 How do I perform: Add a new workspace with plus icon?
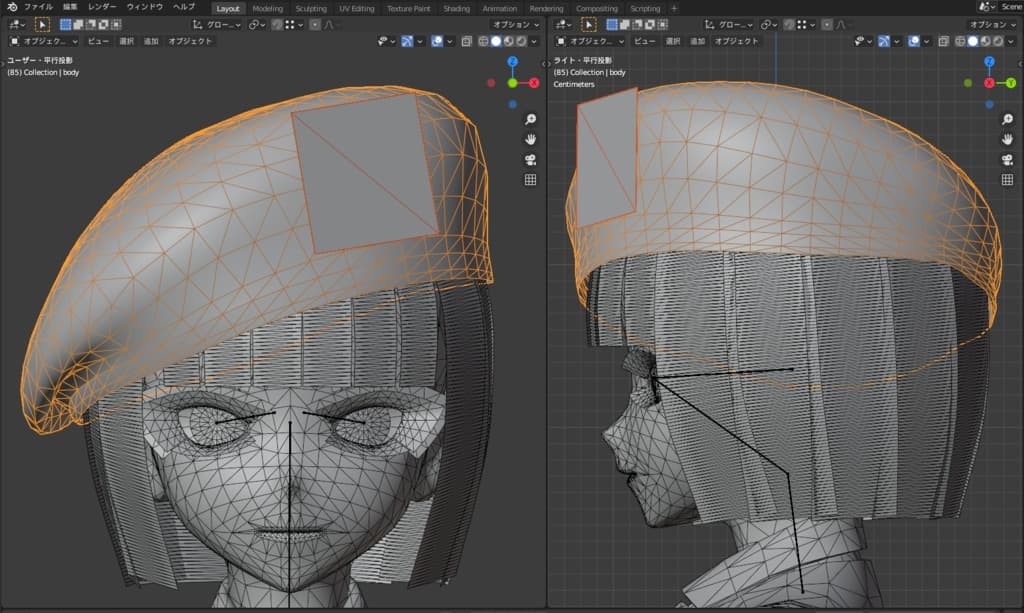coord(674,8)
